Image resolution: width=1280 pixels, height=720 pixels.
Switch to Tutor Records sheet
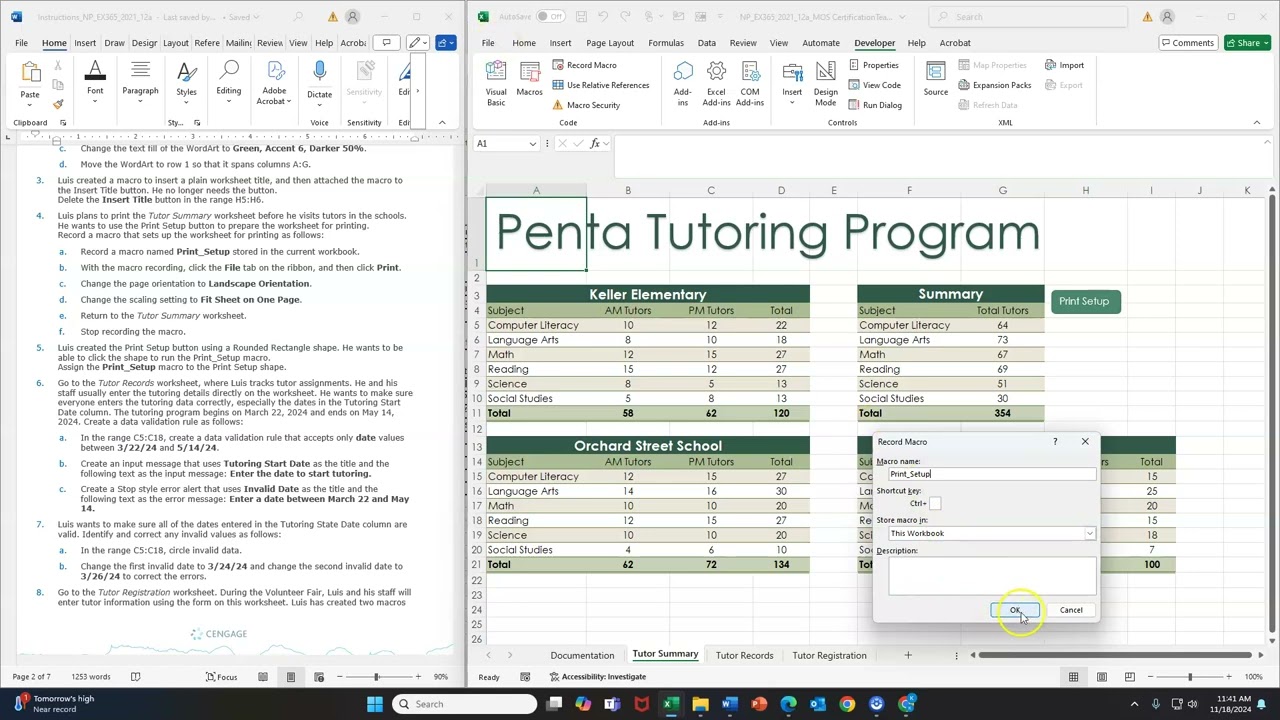(x=744, y=655)
